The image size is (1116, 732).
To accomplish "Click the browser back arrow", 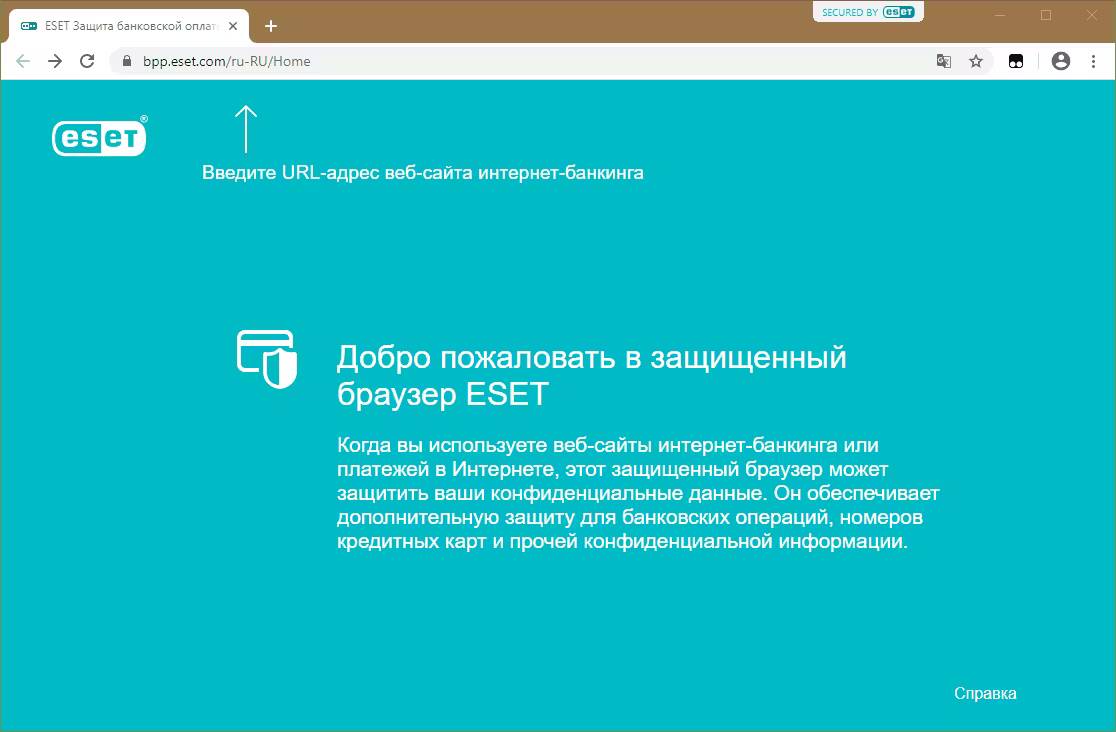I will pos(23,61).
